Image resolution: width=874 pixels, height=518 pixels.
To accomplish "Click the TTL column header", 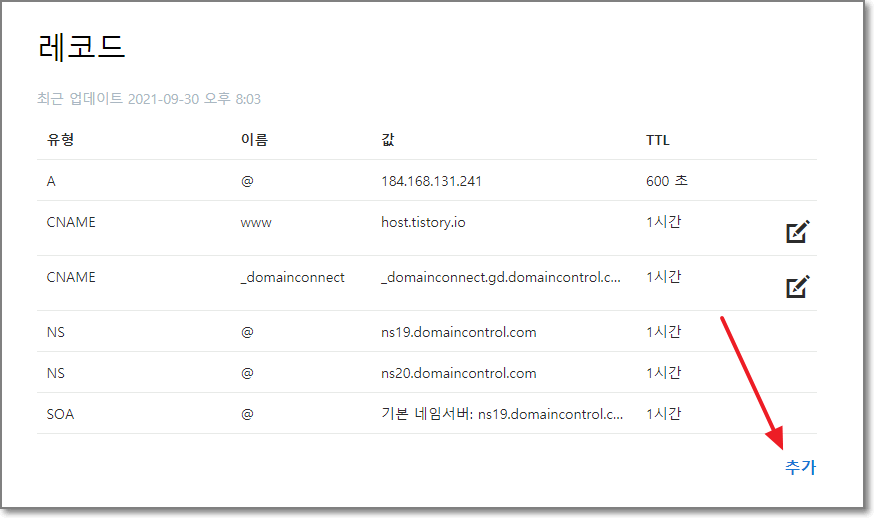I will (x=658, y=140).
